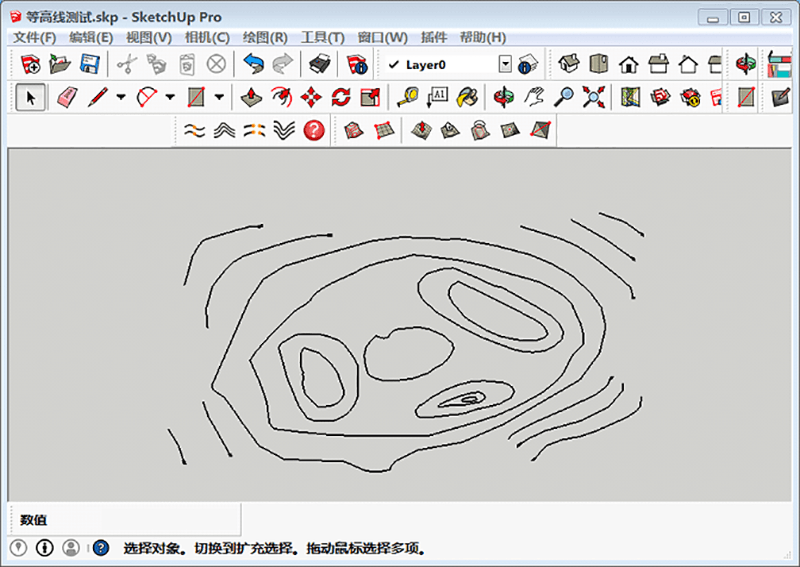Open the 相机(C) menu
Viewport: 800px width, 567px height.
click(207, 37)
